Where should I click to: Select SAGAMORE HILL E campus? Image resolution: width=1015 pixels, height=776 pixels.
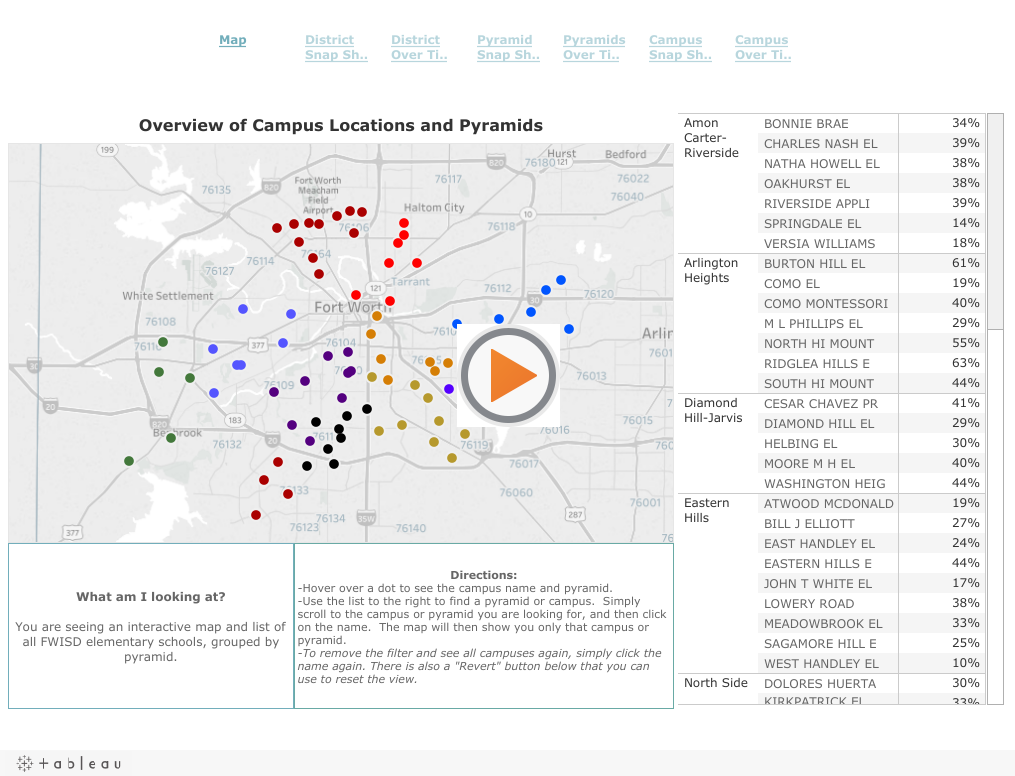(x=820, y=644)
